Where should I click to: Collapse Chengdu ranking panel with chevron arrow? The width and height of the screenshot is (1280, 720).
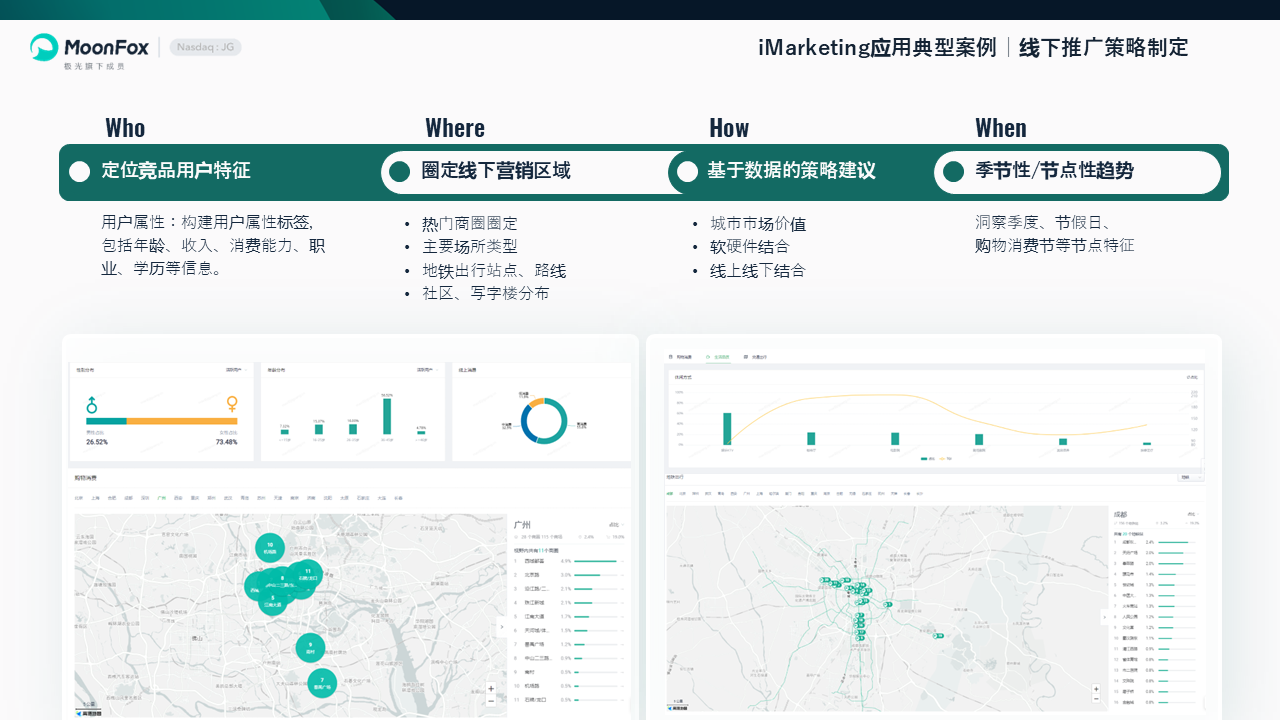point(1105,617)
